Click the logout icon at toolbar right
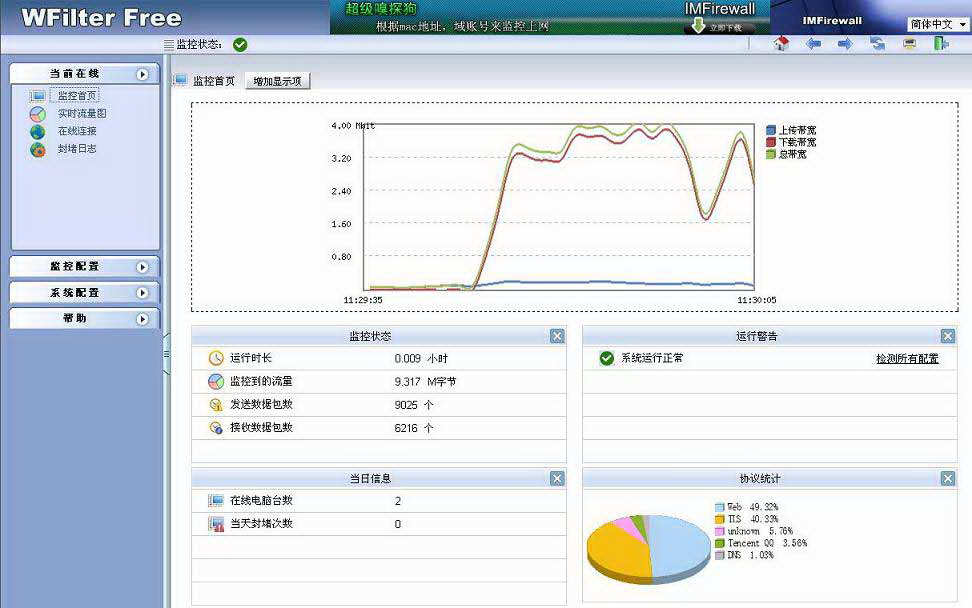This screenshot has width=972, height=608. click(x=940, y=44)
